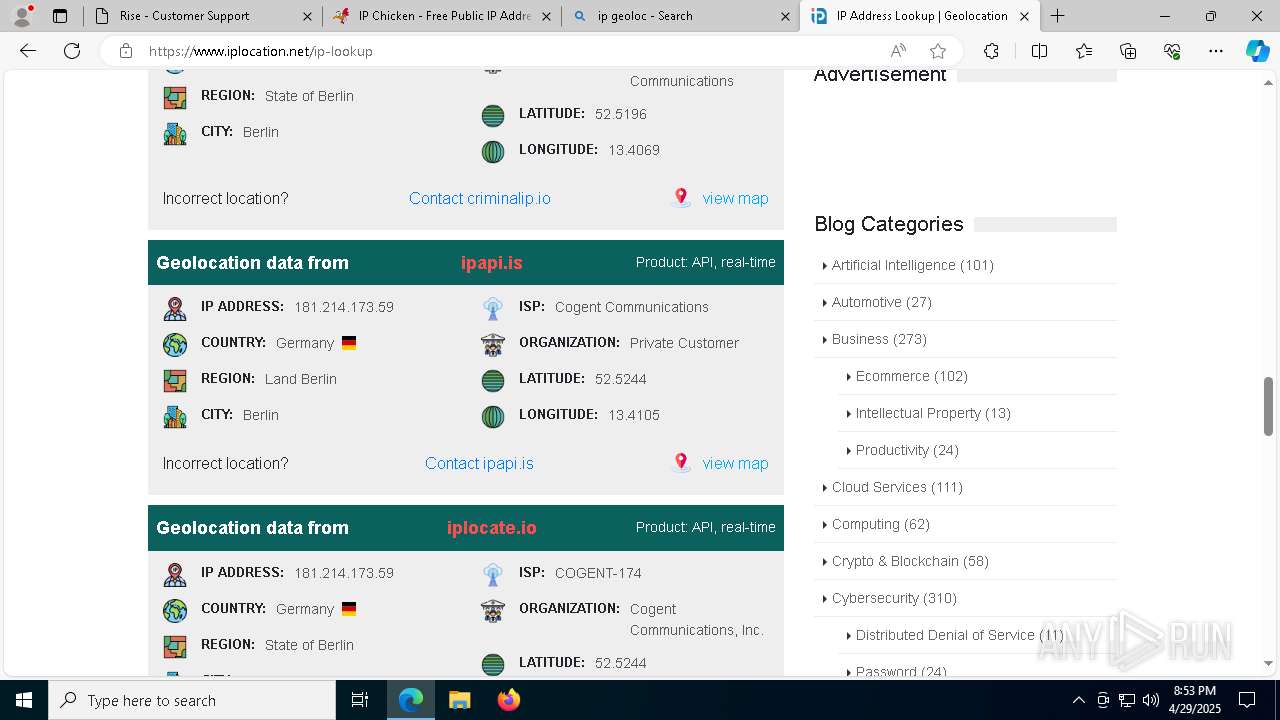Viewport: 1280px width, 720px height.
Task: Select longitude value 13.4105
Action: pos(634,415)
